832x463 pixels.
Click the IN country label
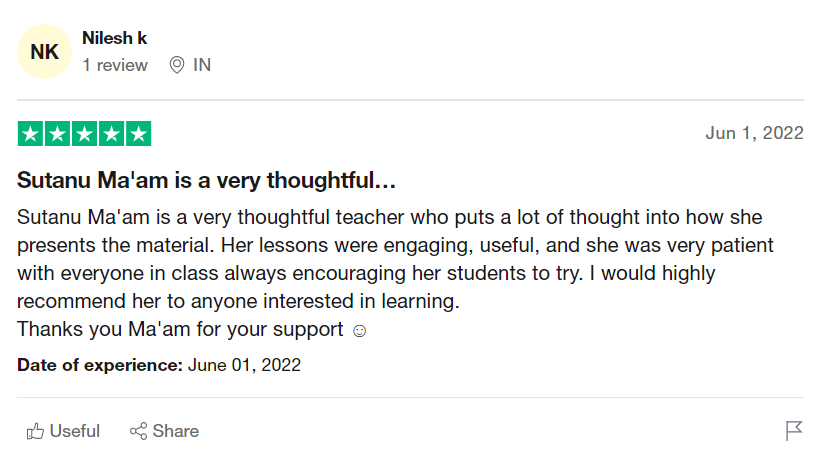(x=202, y=65)
